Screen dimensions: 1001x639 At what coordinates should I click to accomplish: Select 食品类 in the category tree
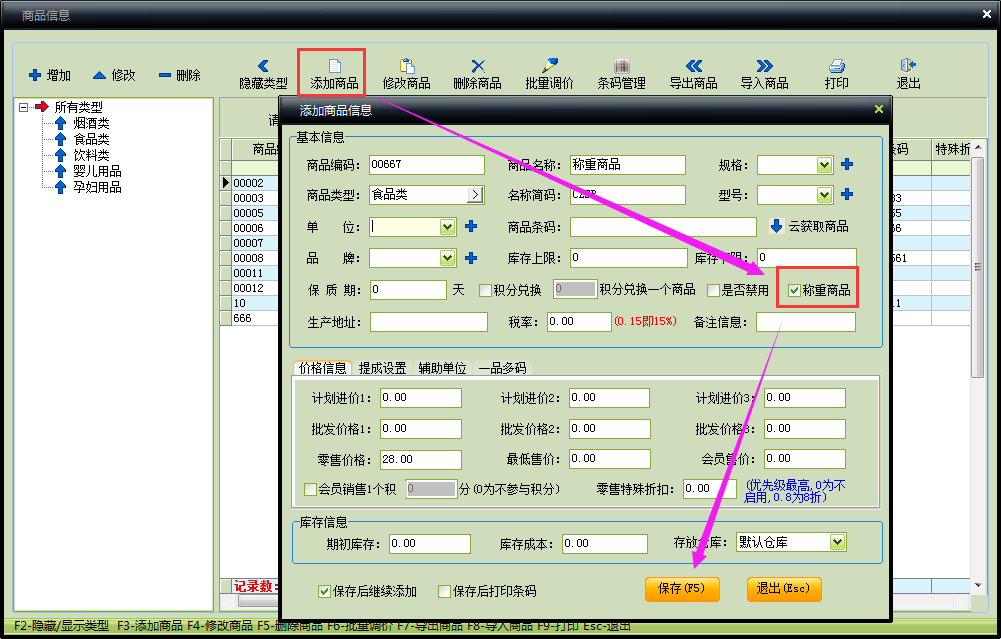(x=91, y=139)
